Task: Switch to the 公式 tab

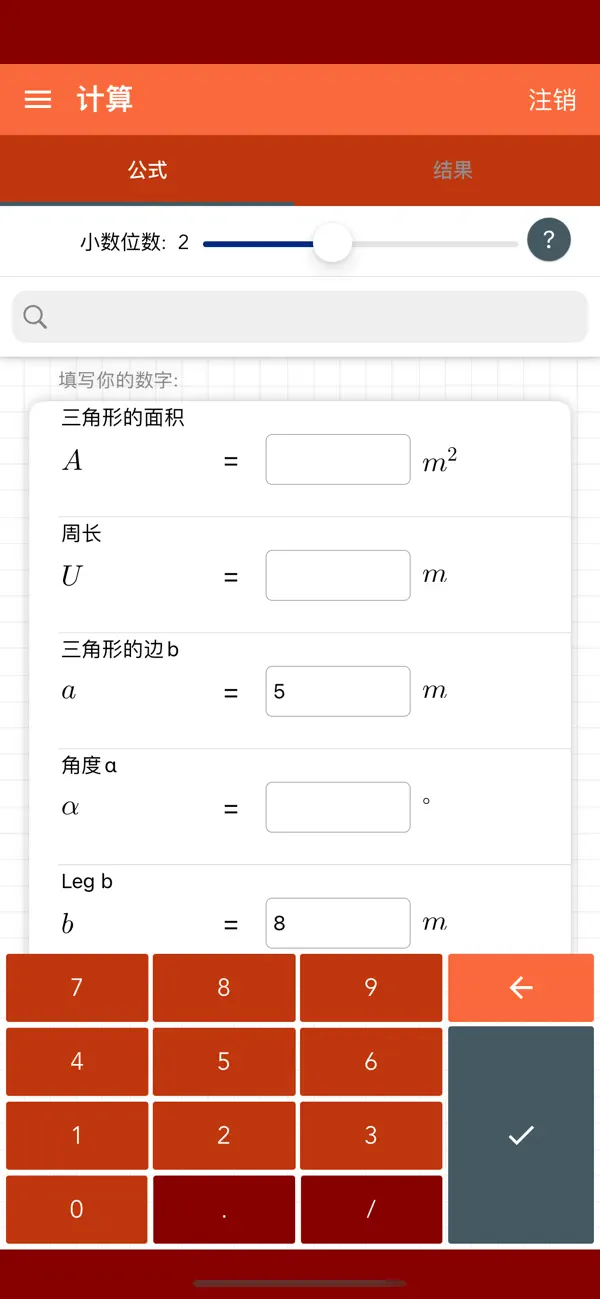Action: pos(148,170)
